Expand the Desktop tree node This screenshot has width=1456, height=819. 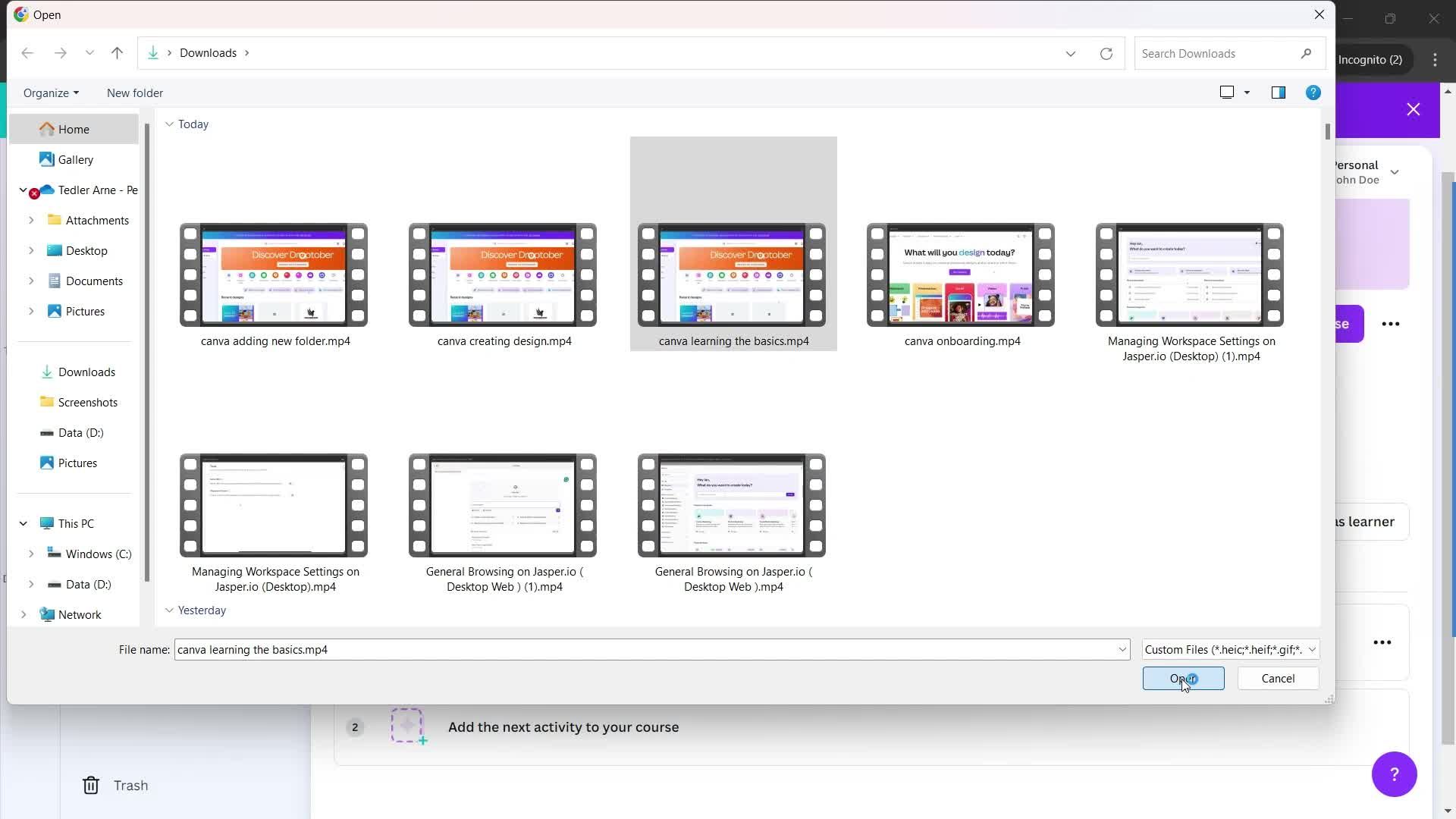pos(31,251)
